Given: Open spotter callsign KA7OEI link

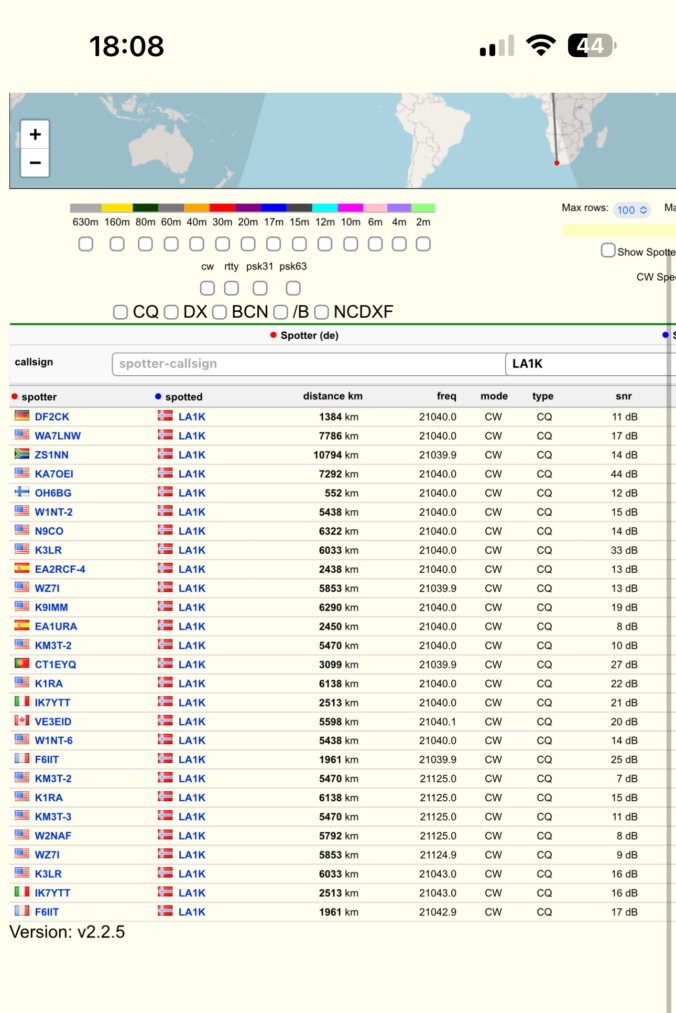Looking at the screenshot, I should (54, 473).
